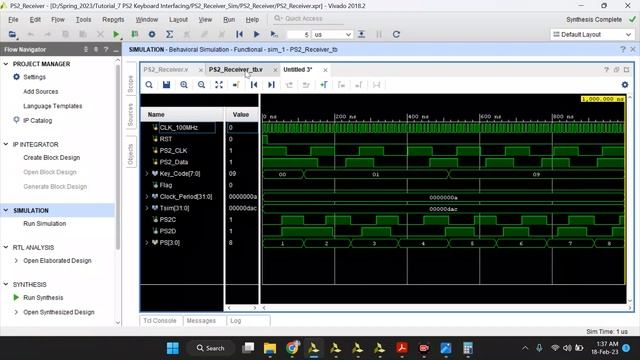Open the Scope side tab

point(131,84)
